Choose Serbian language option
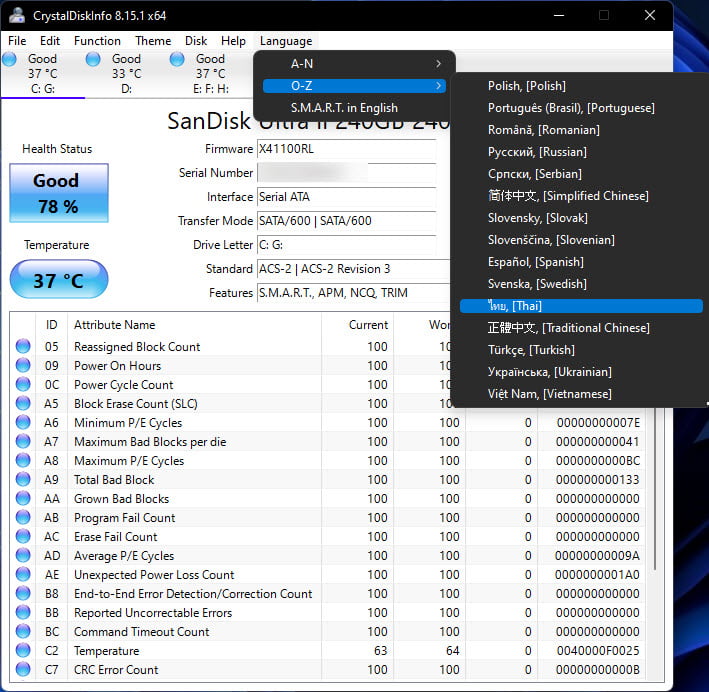This screenshot has height=692, width=709. (x=581, y=174)
